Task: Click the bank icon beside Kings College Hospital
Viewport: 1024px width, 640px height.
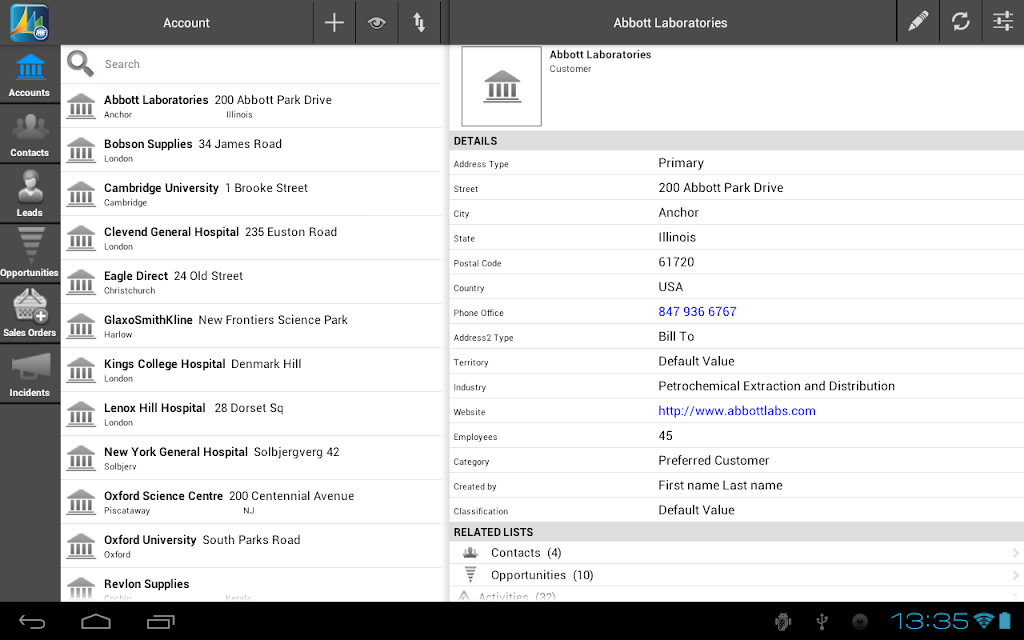Action: point(81,370)
